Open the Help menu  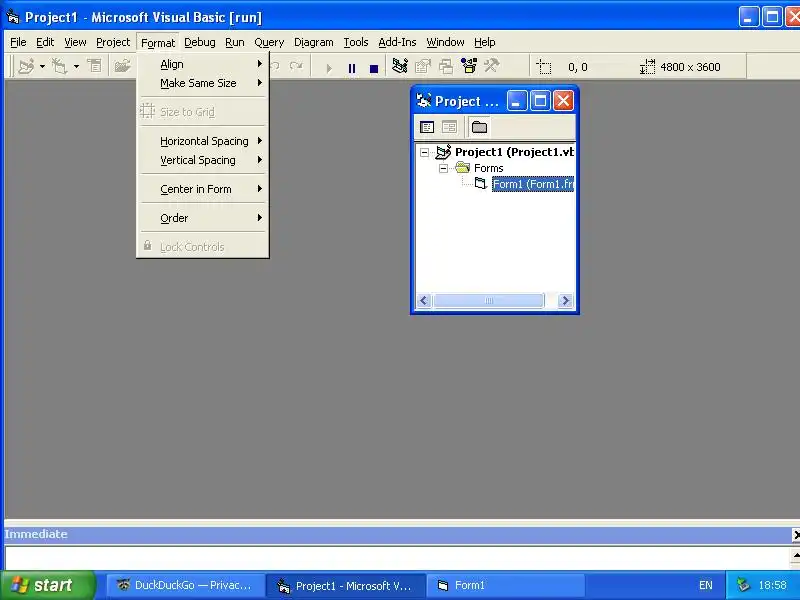484,42
